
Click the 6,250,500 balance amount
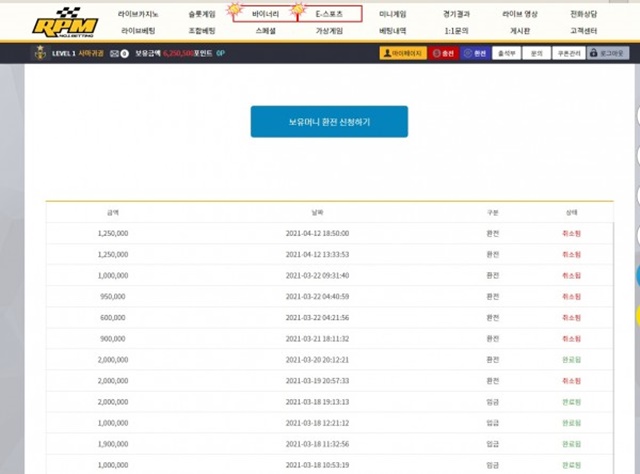click(178, 53)
